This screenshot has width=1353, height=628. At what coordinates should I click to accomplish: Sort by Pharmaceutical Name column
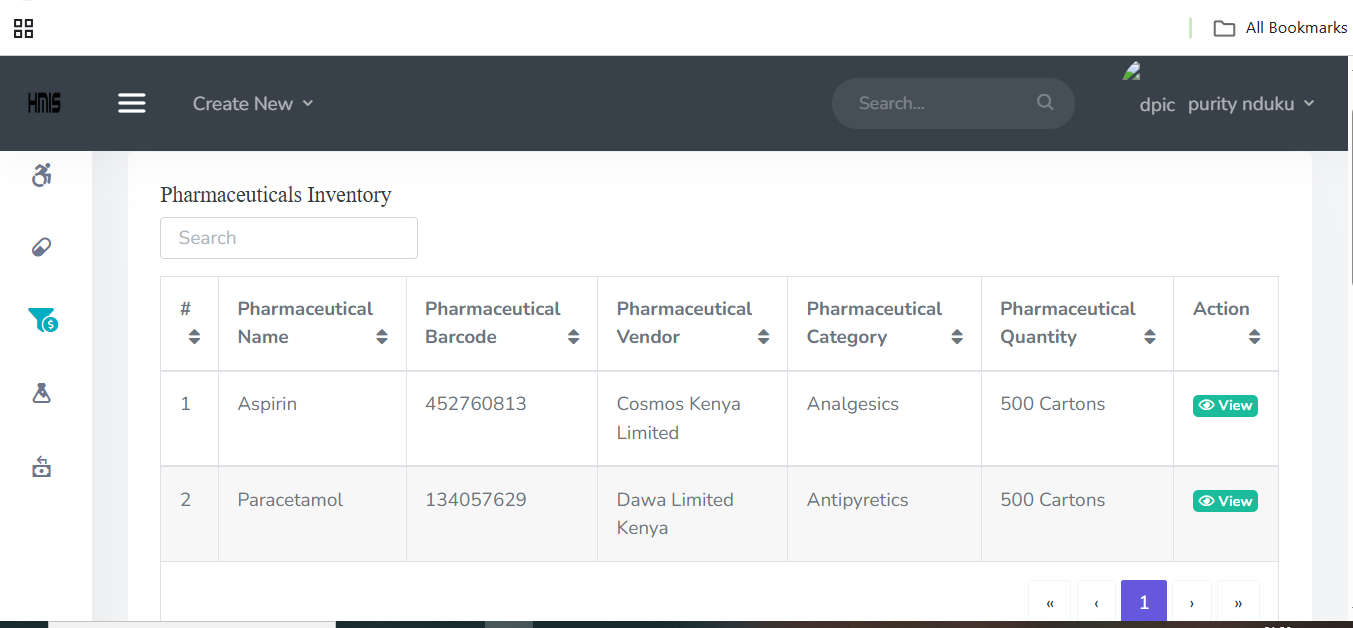pyautogui.click(x=381, y=337)
